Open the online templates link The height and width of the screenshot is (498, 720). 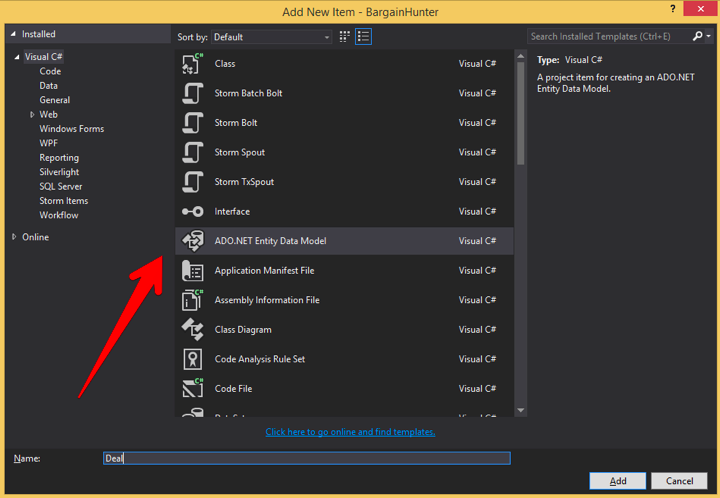pyautogui.click(x=350, y=432)
